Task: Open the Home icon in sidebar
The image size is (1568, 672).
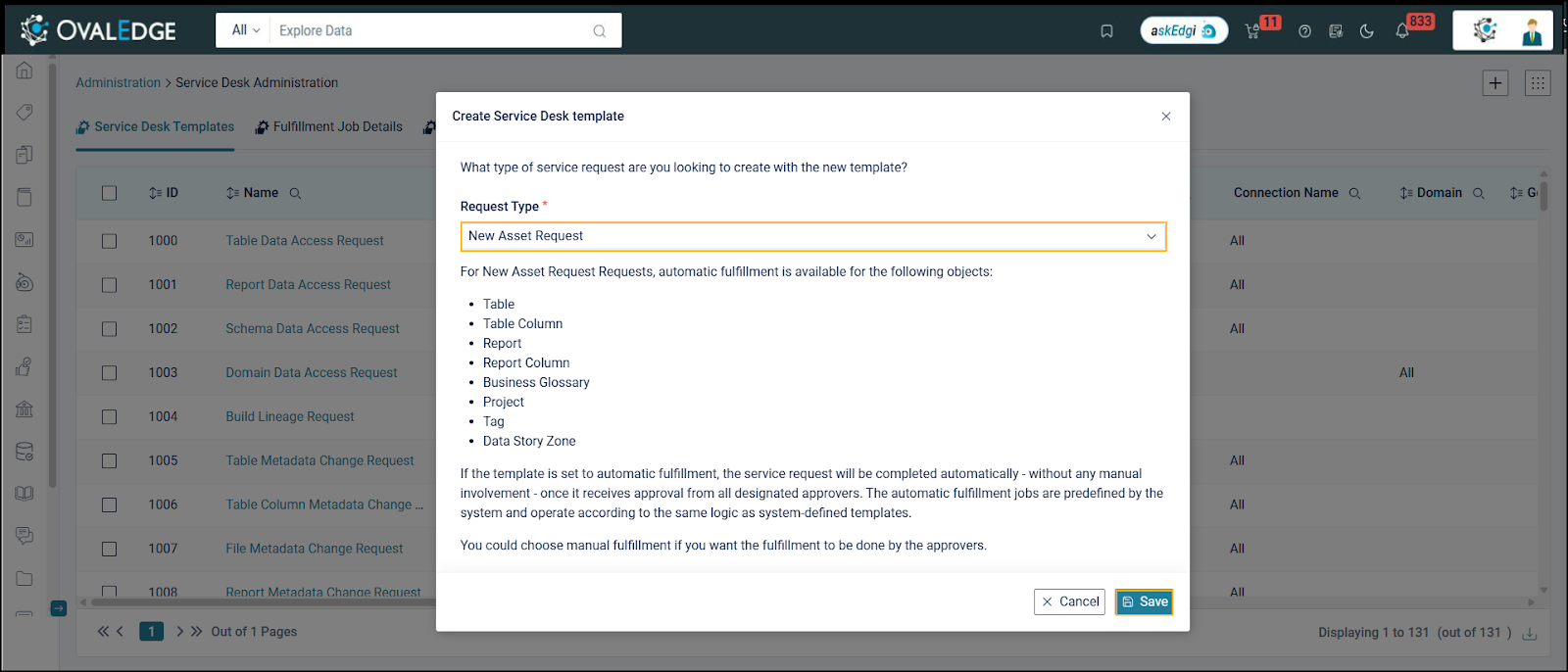Action: 24,71
